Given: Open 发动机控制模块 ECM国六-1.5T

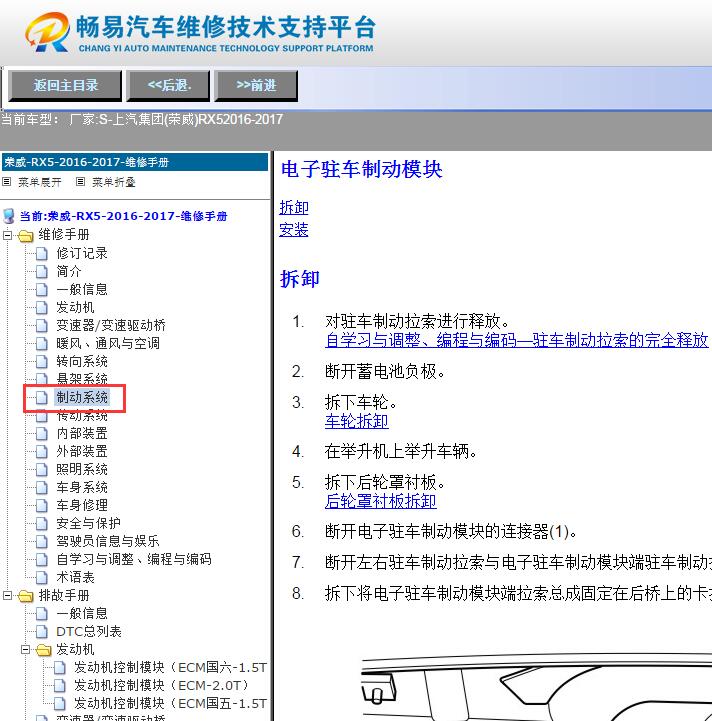Looking at the screenshot, I should (171, 667).
